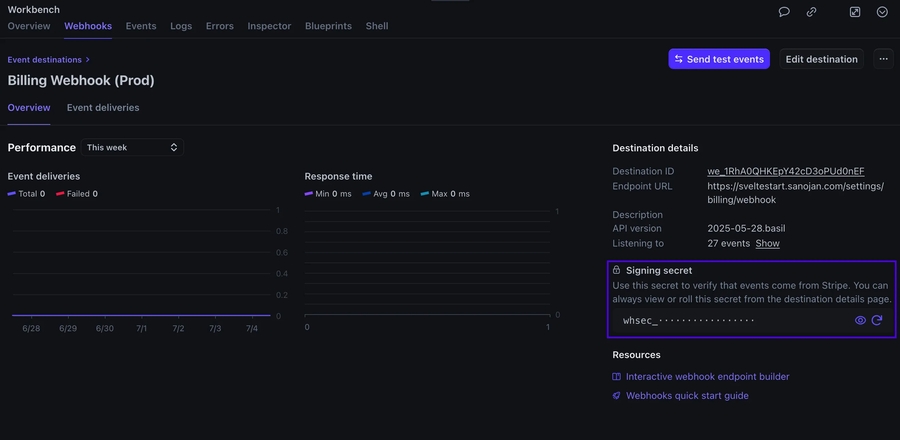This screenshot has width=900, height=440.
Task: Reveal the signing secret with eye icon
Action: 860,320
